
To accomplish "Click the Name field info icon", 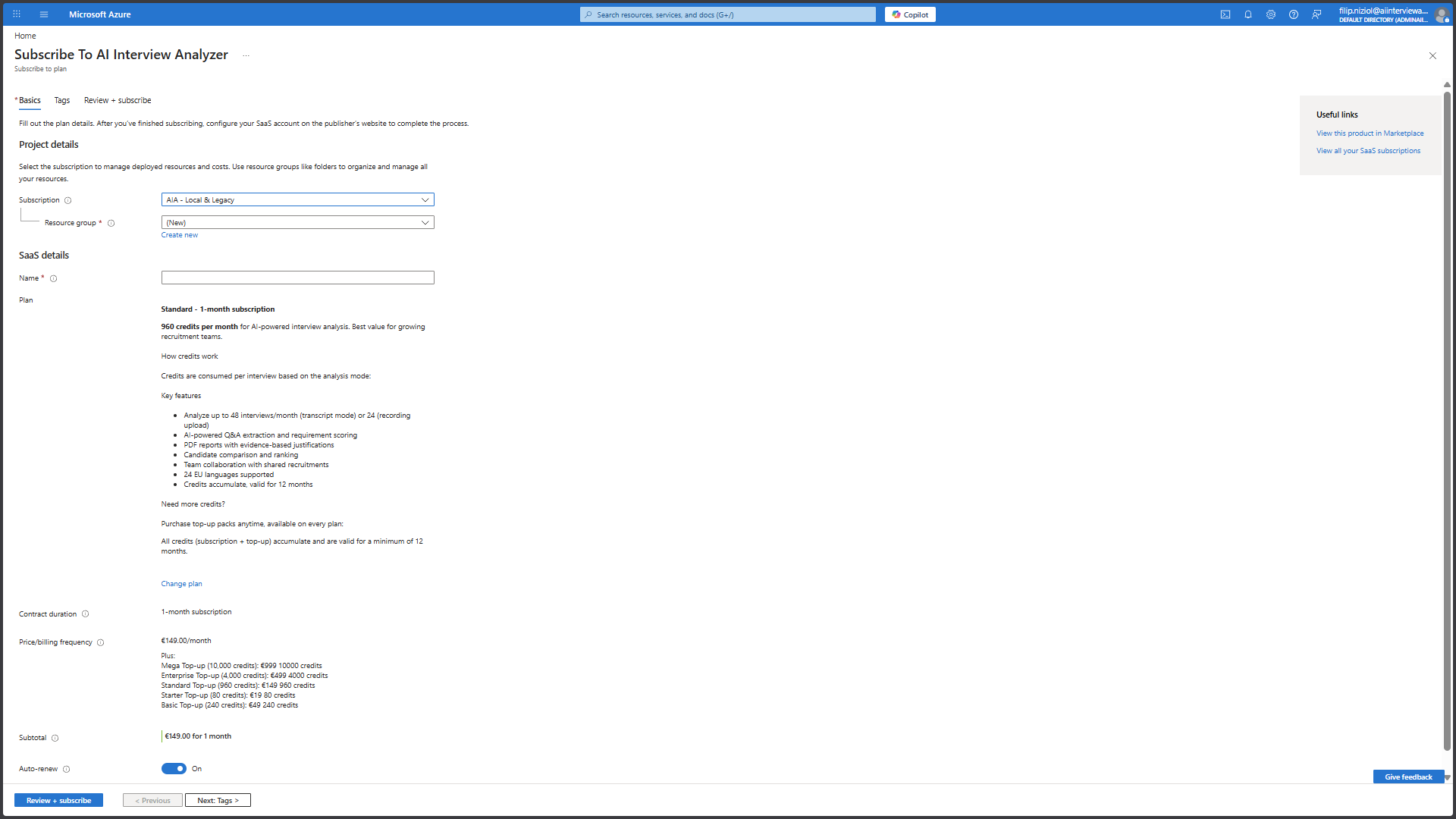I will click(x=54, y=278).
